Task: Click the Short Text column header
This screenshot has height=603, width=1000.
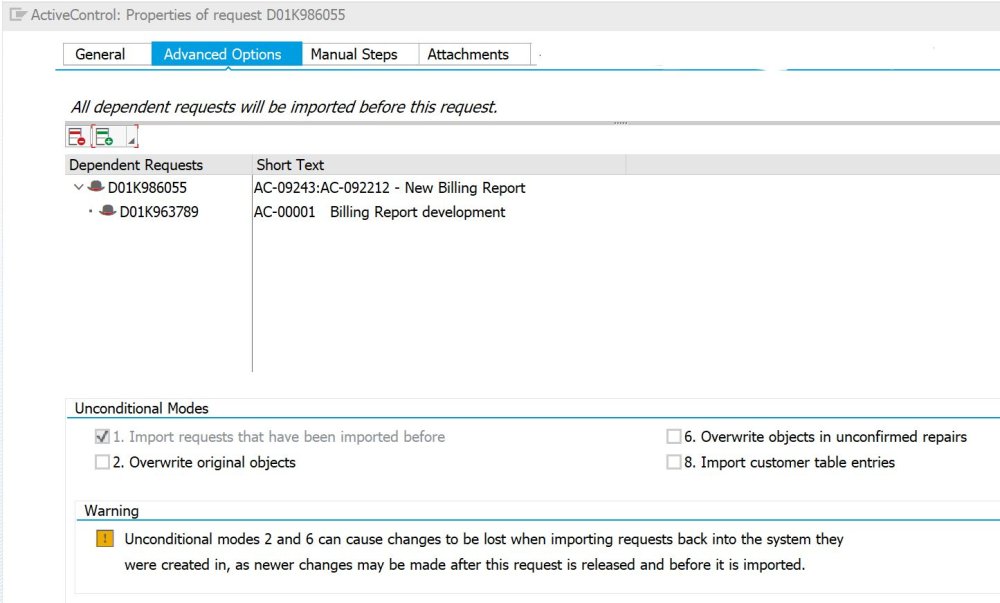Action: tap(290, 165)
